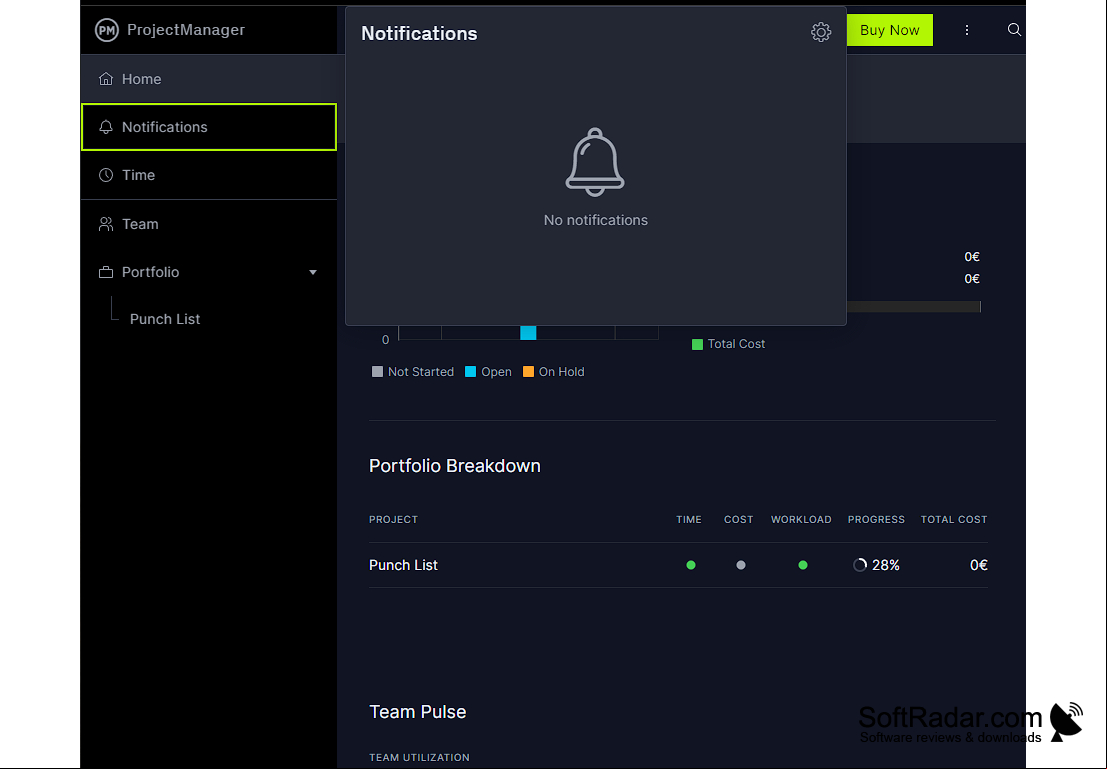Open the Portfolio sidebar item

pos(209,272)
